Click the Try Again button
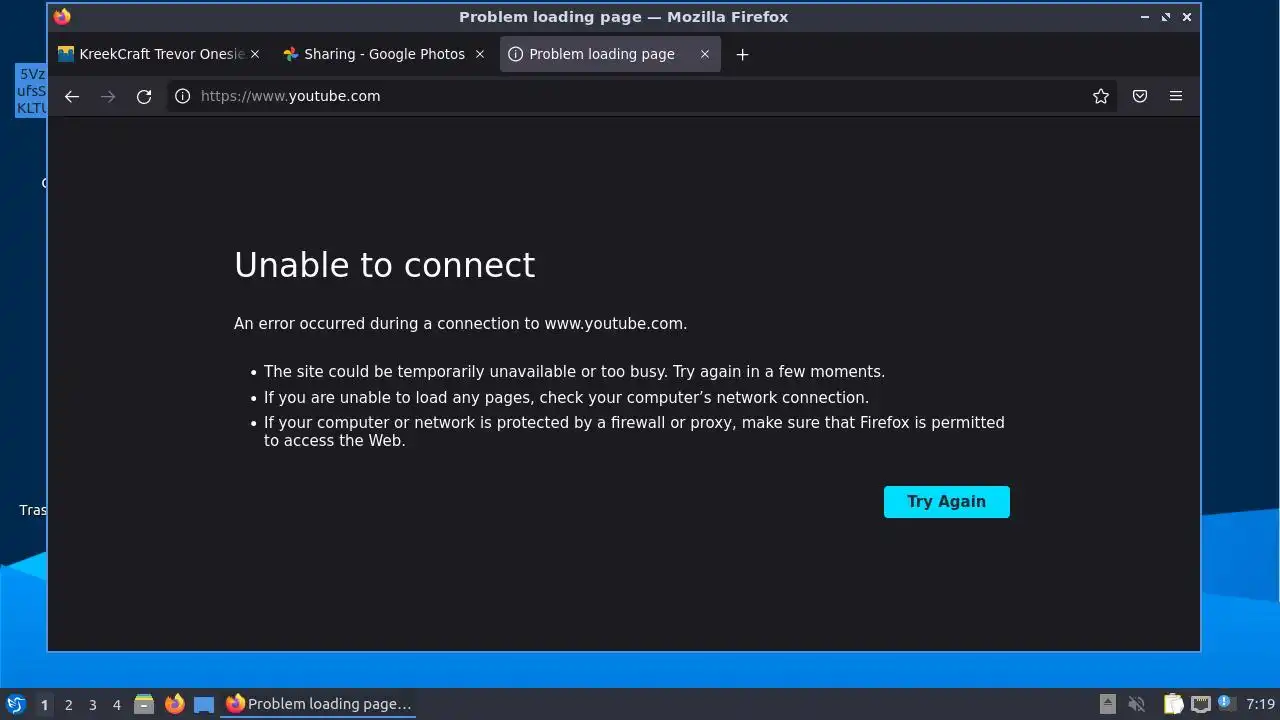The width and height of the screenshot is (1280, 720). [946, 502]
